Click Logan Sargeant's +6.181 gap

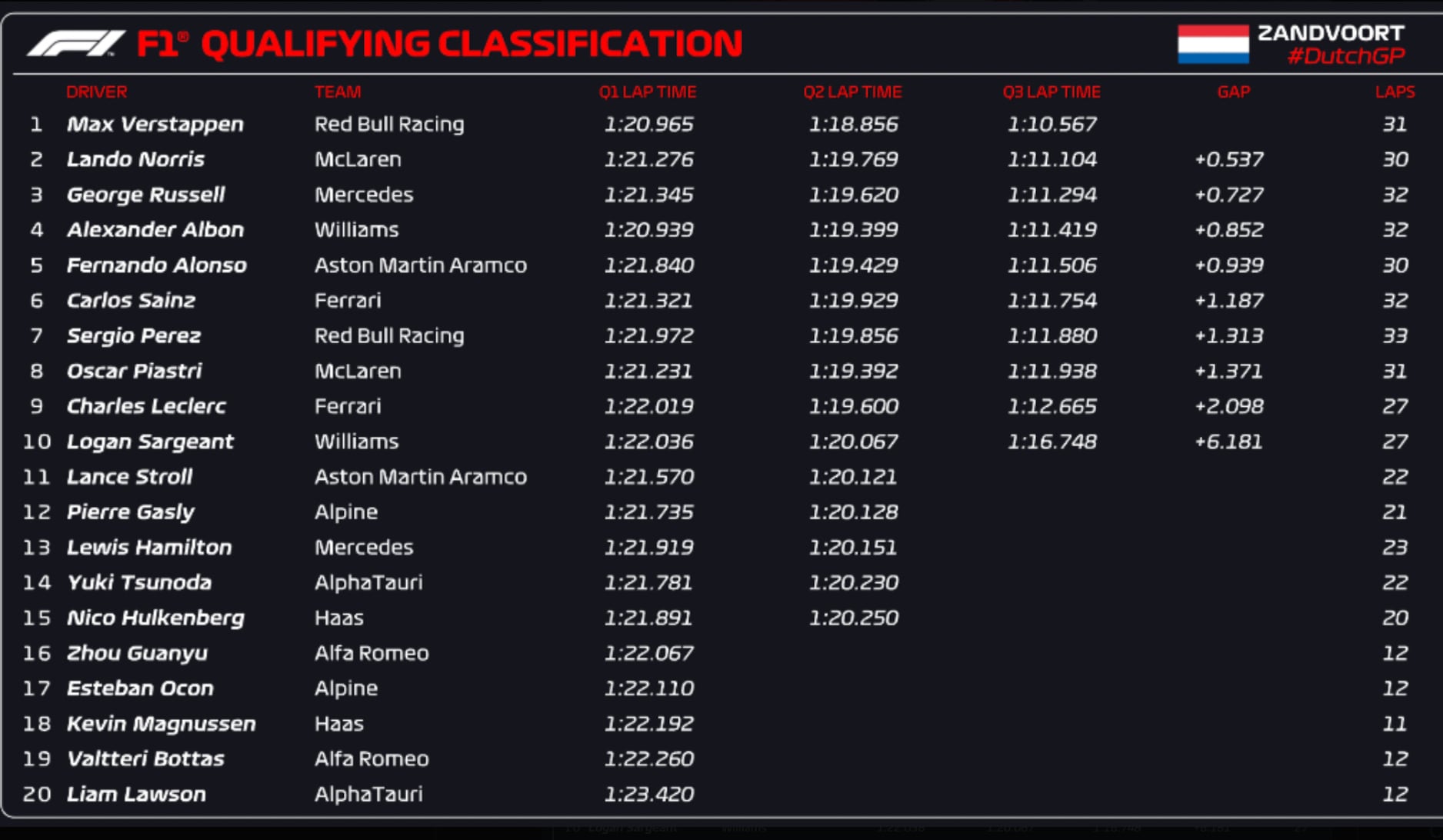(1228, 442)
